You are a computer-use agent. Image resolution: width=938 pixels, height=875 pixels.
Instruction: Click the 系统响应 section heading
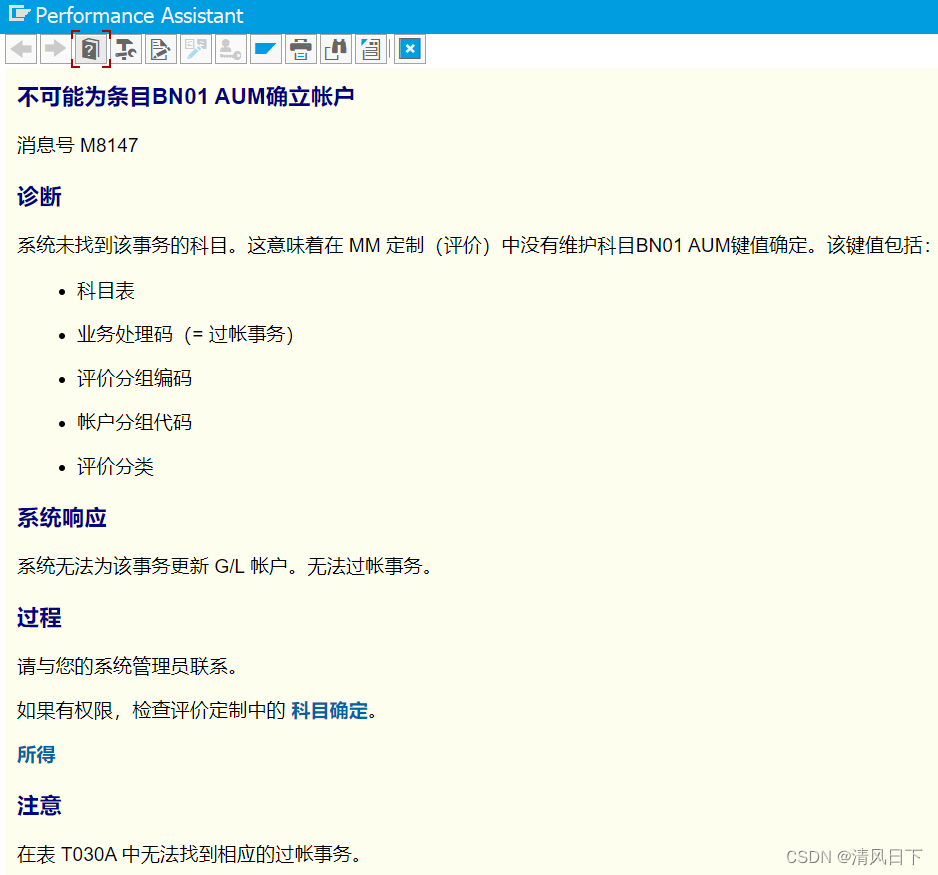coord(55,518)
